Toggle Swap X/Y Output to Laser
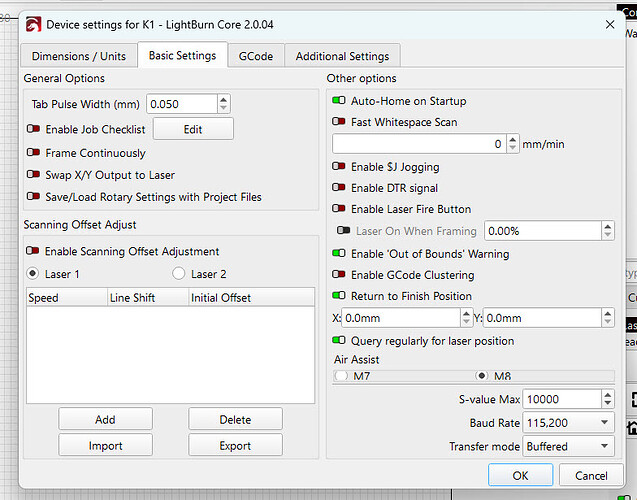637x500 pixels. coord(35,175)
